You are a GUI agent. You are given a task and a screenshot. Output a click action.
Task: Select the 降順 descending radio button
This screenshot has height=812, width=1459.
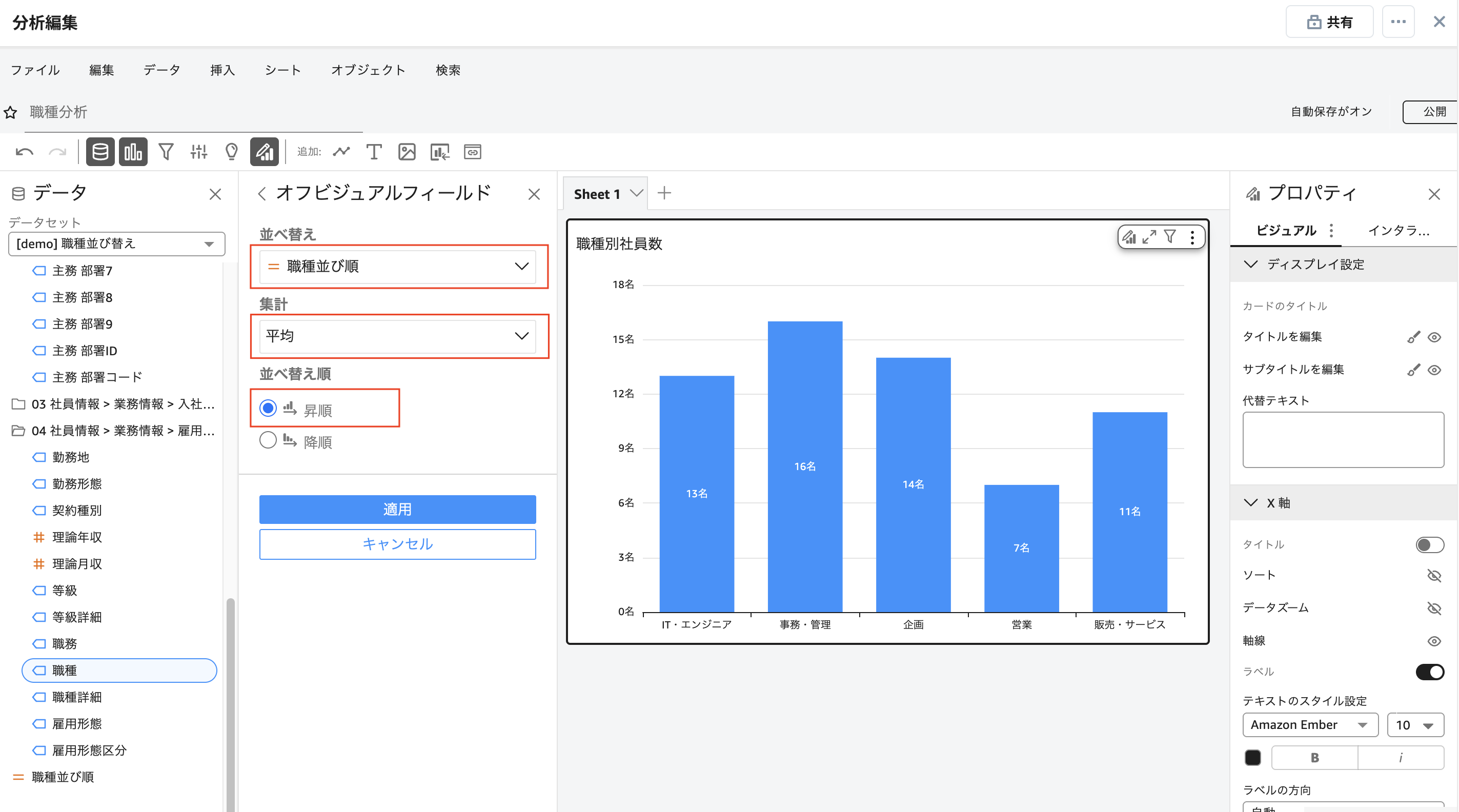pos(268,440)
